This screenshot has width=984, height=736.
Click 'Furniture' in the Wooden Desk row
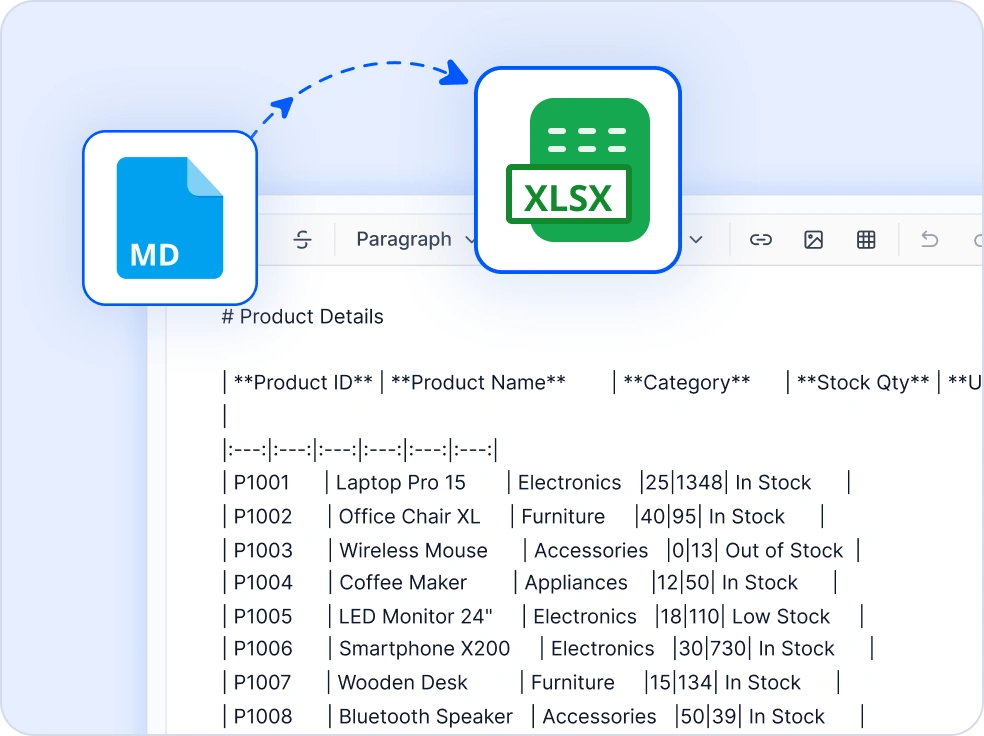pos(573,682)
